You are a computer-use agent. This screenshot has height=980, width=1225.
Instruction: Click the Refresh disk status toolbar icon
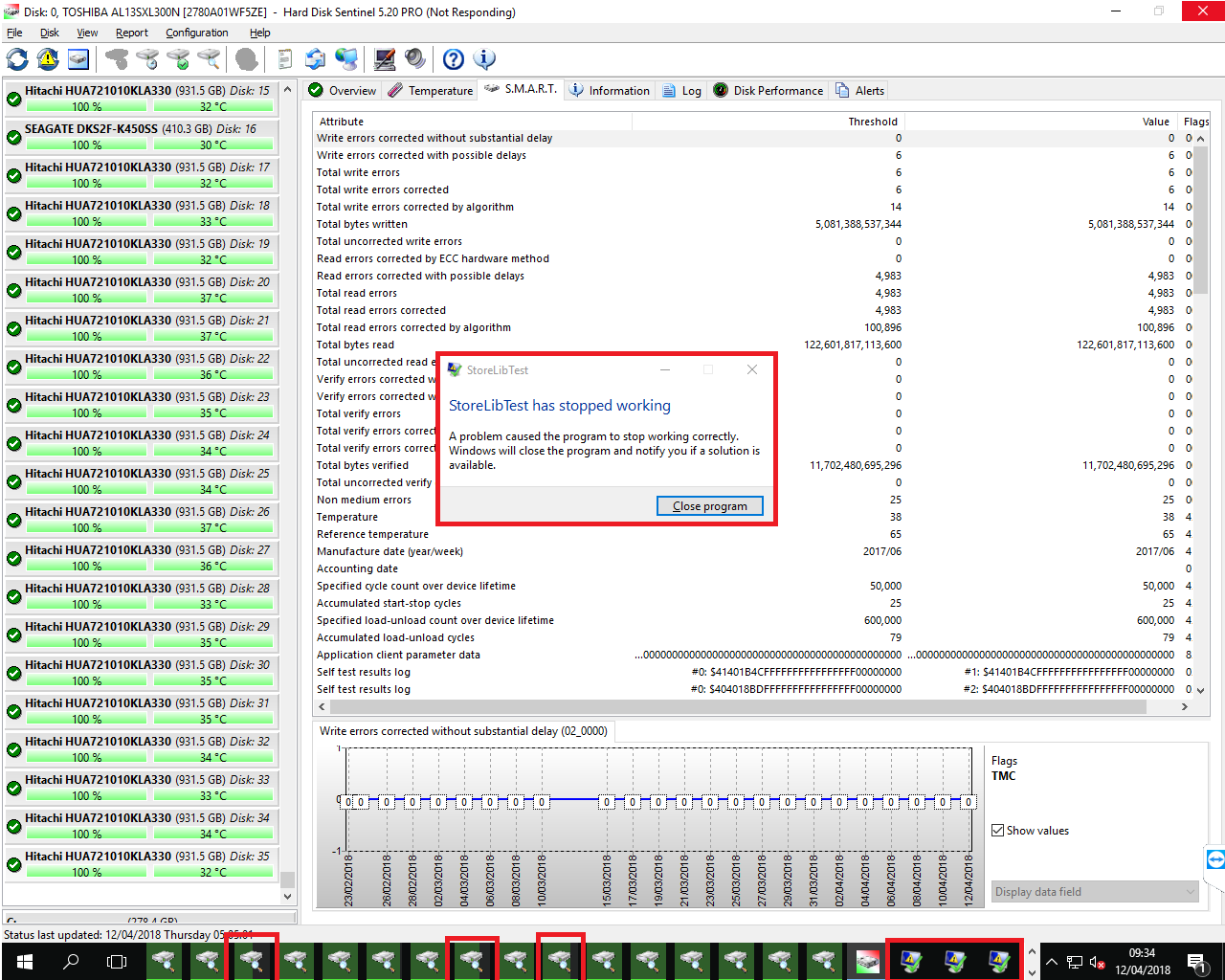17,59
